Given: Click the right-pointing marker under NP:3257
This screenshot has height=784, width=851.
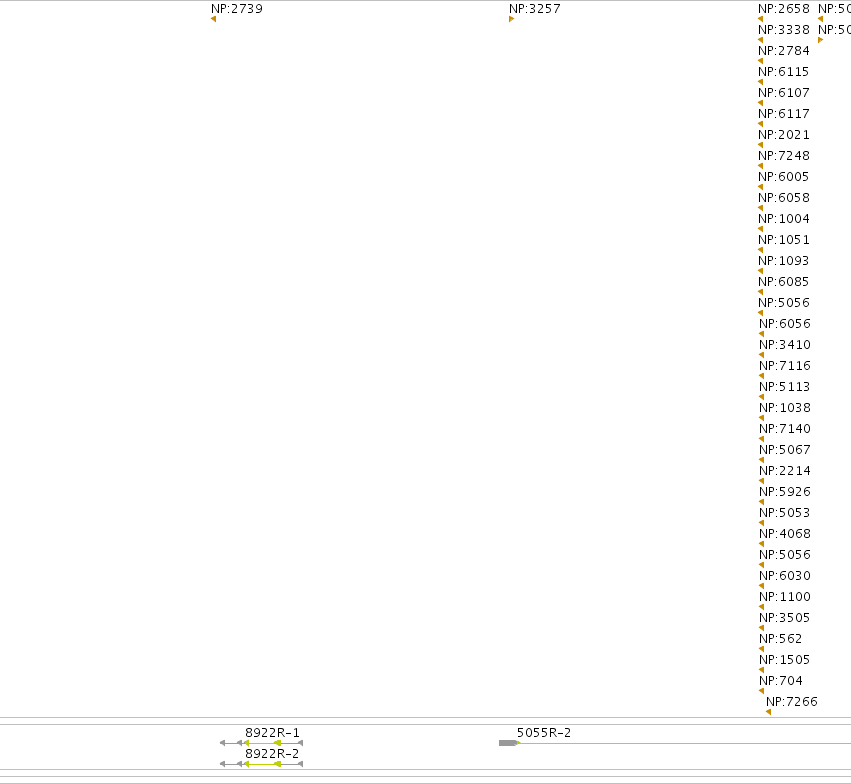Looking at the screenshot, I should 511,19.
